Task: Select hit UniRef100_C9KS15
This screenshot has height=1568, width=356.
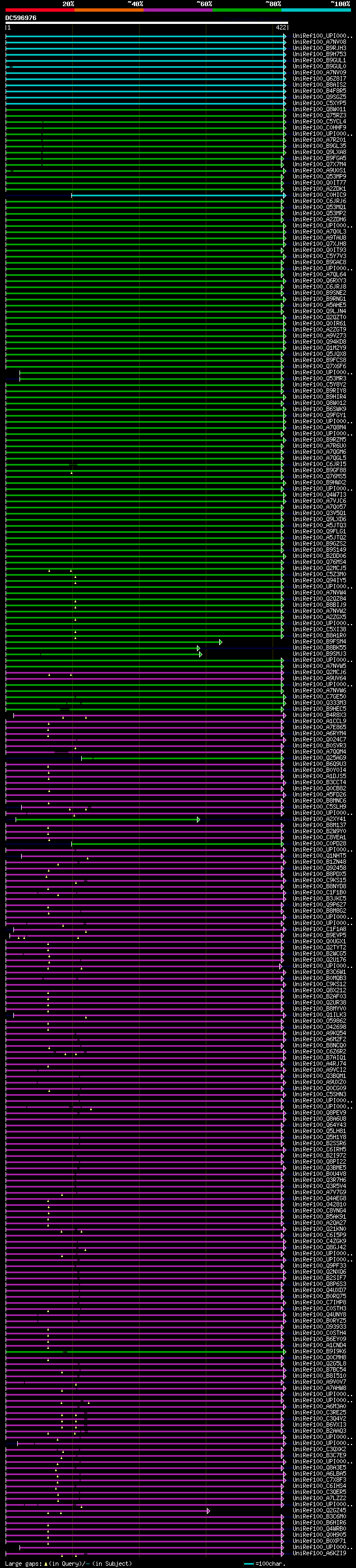Action: [319, 880]
